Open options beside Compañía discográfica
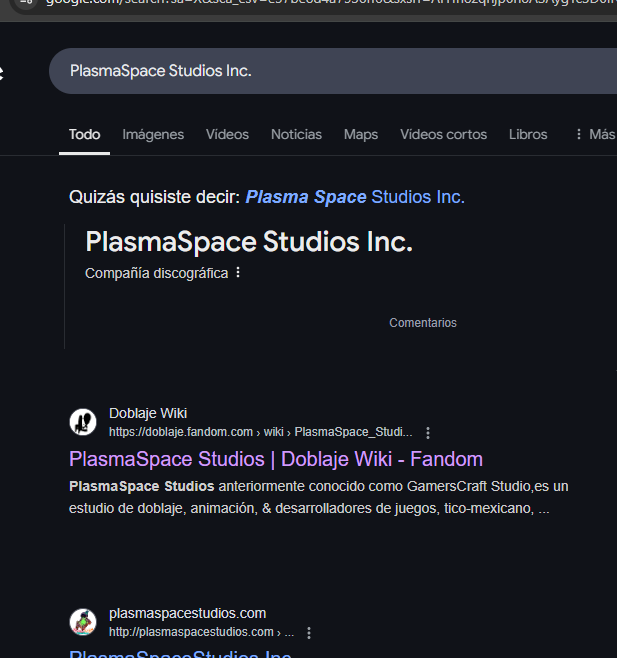617x658 pixels. pos(238,273)
